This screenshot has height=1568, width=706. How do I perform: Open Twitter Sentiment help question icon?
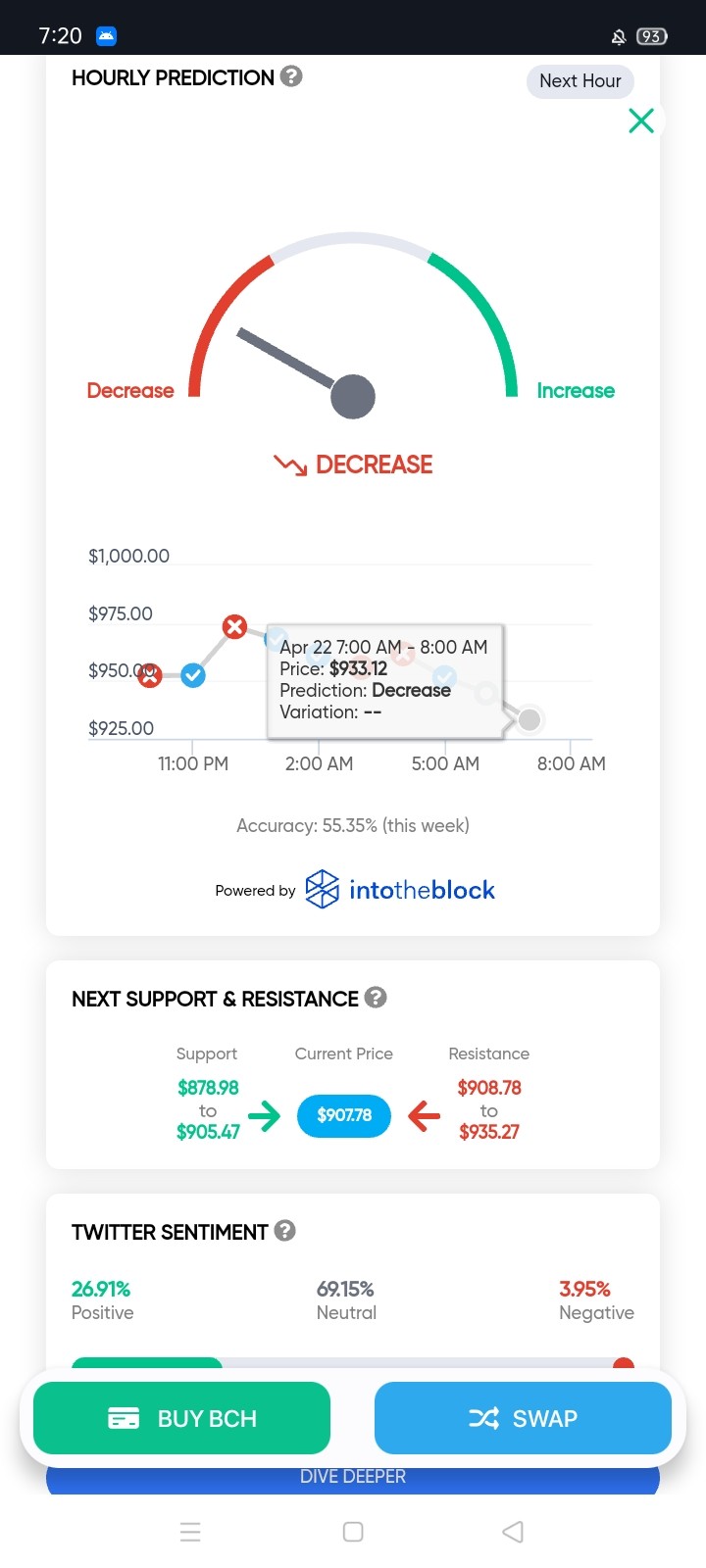coord(285,1231)
